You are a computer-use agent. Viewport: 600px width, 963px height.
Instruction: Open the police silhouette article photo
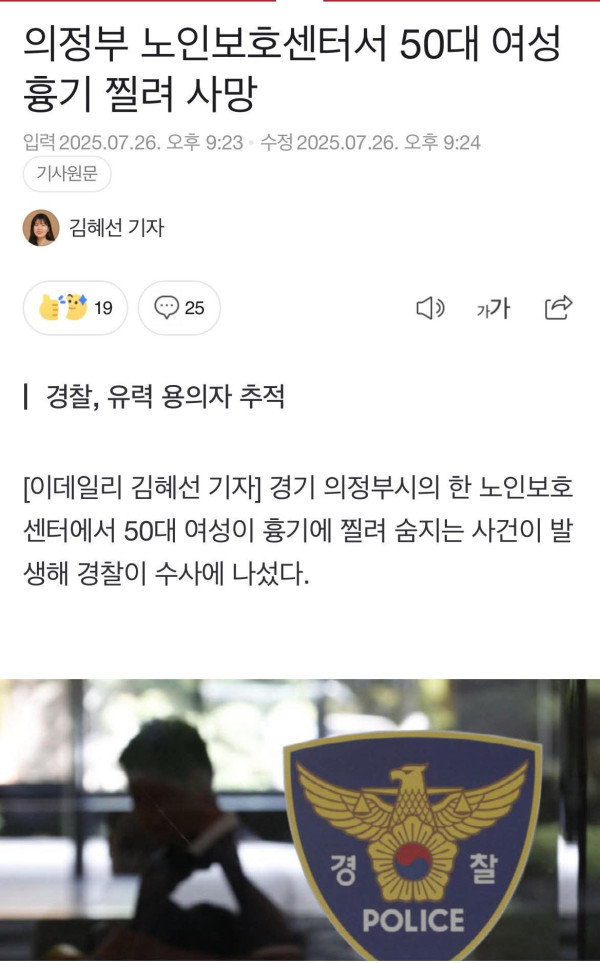tap(300, 821)
